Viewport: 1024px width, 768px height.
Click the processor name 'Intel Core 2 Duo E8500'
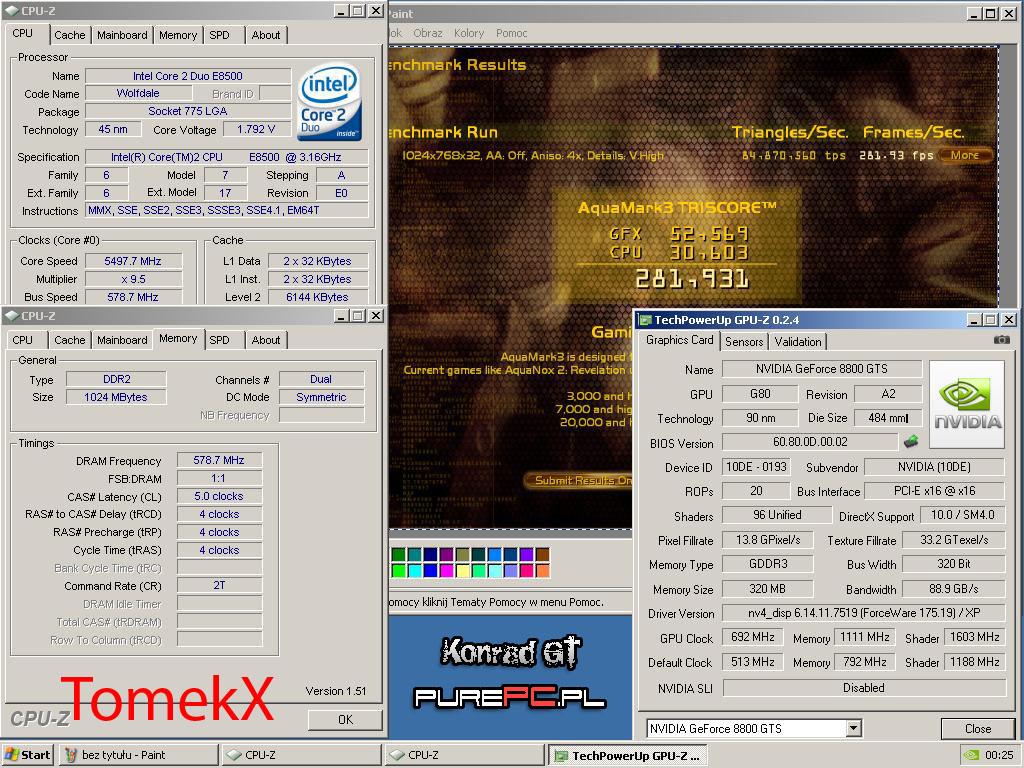point(188,76)
